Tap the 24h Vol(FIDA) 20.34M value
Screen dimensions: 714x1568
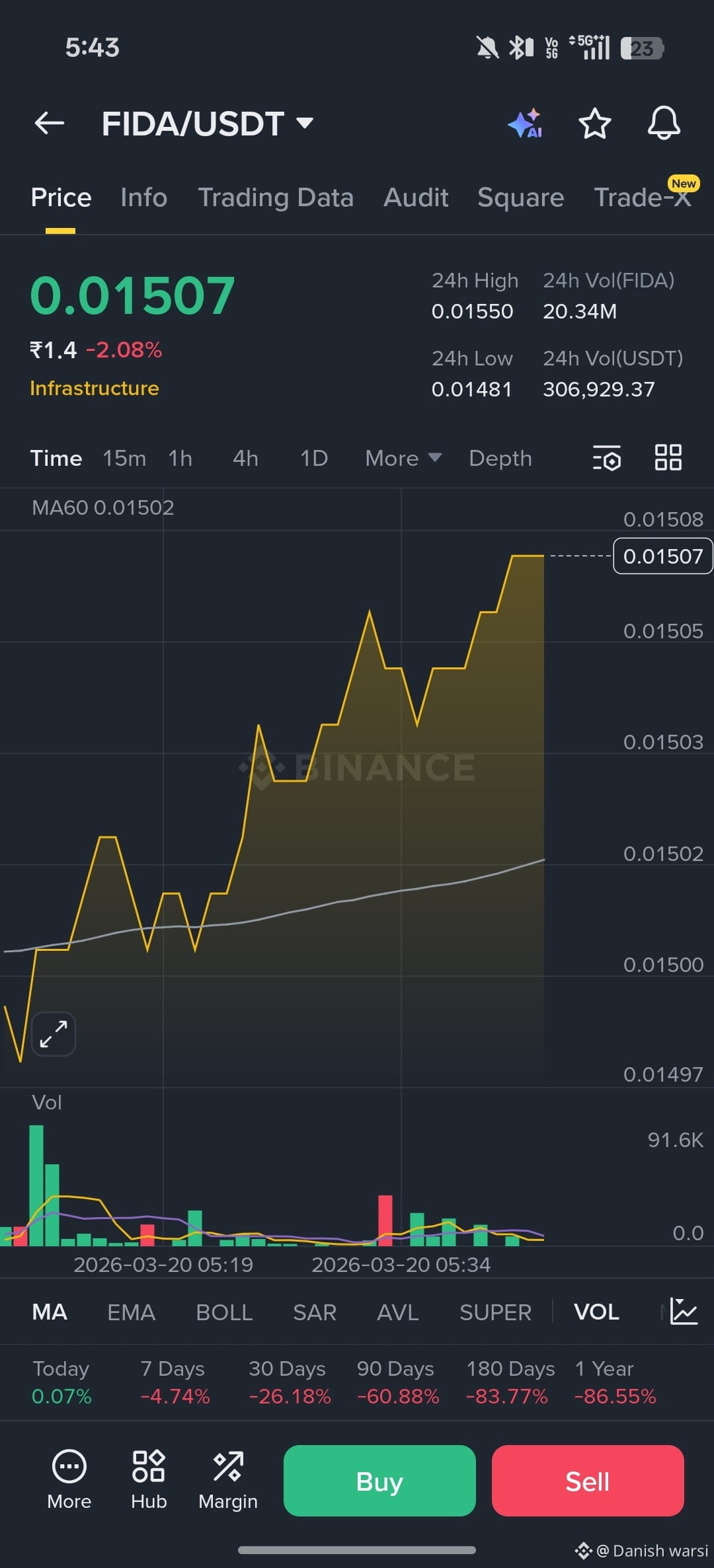coord(580,311)
